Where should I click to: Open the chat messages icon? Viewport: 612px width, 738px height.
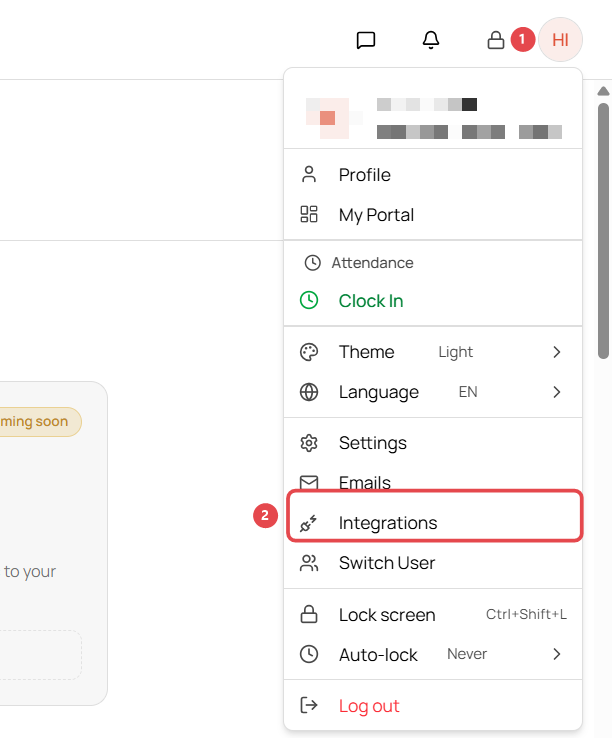366,40
